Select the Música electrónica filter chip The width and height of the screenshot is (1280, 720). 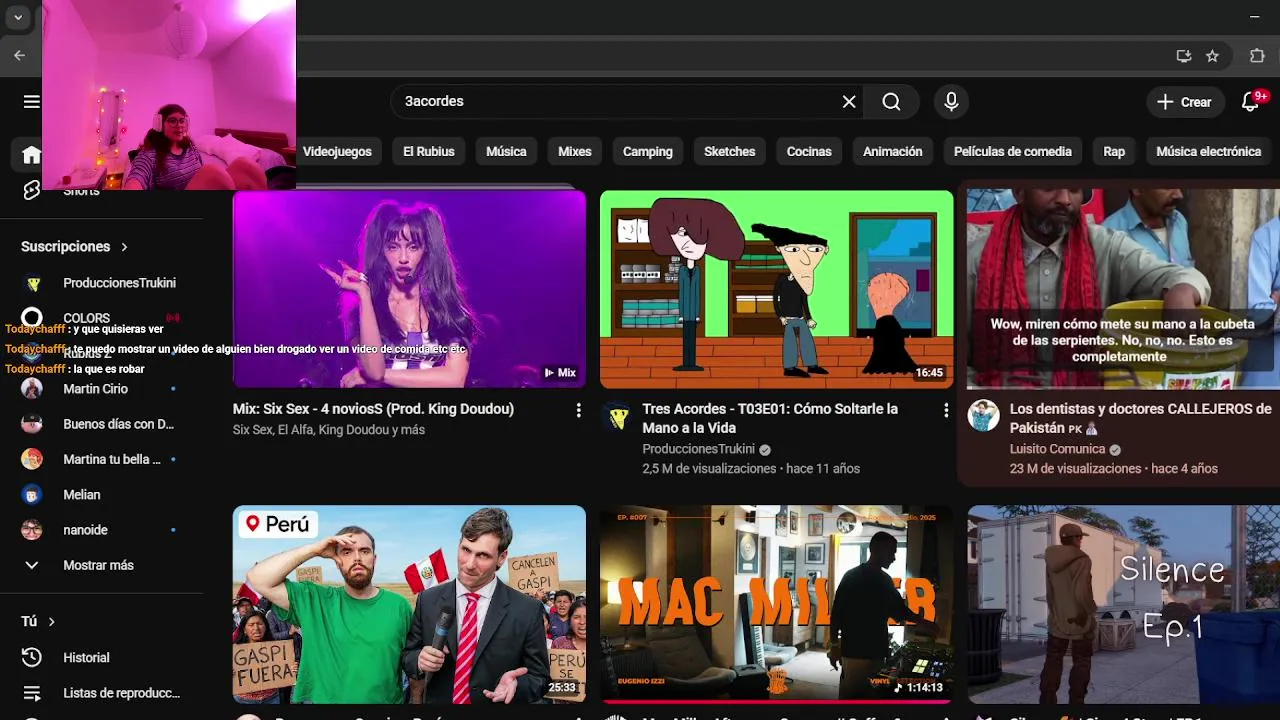(x=1208, y=151)
